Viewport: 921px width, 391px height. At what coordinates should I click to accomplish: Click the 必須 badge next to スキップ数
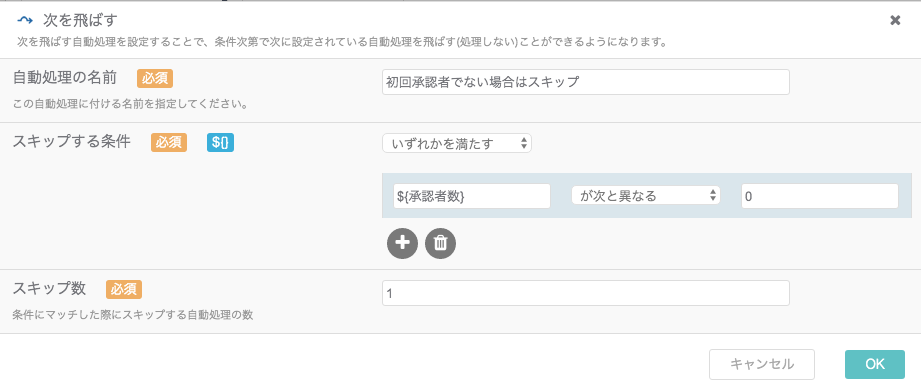pos(124,289)
